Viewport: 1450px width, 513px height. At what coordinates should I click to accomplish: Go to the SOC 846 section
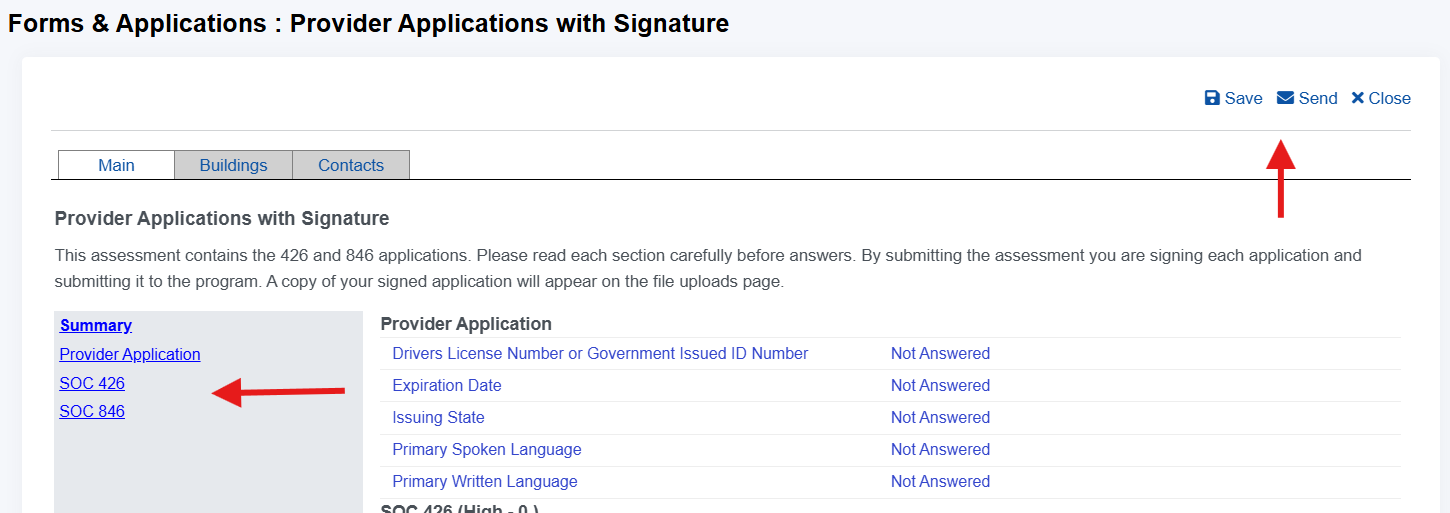(x=92, y=411)
